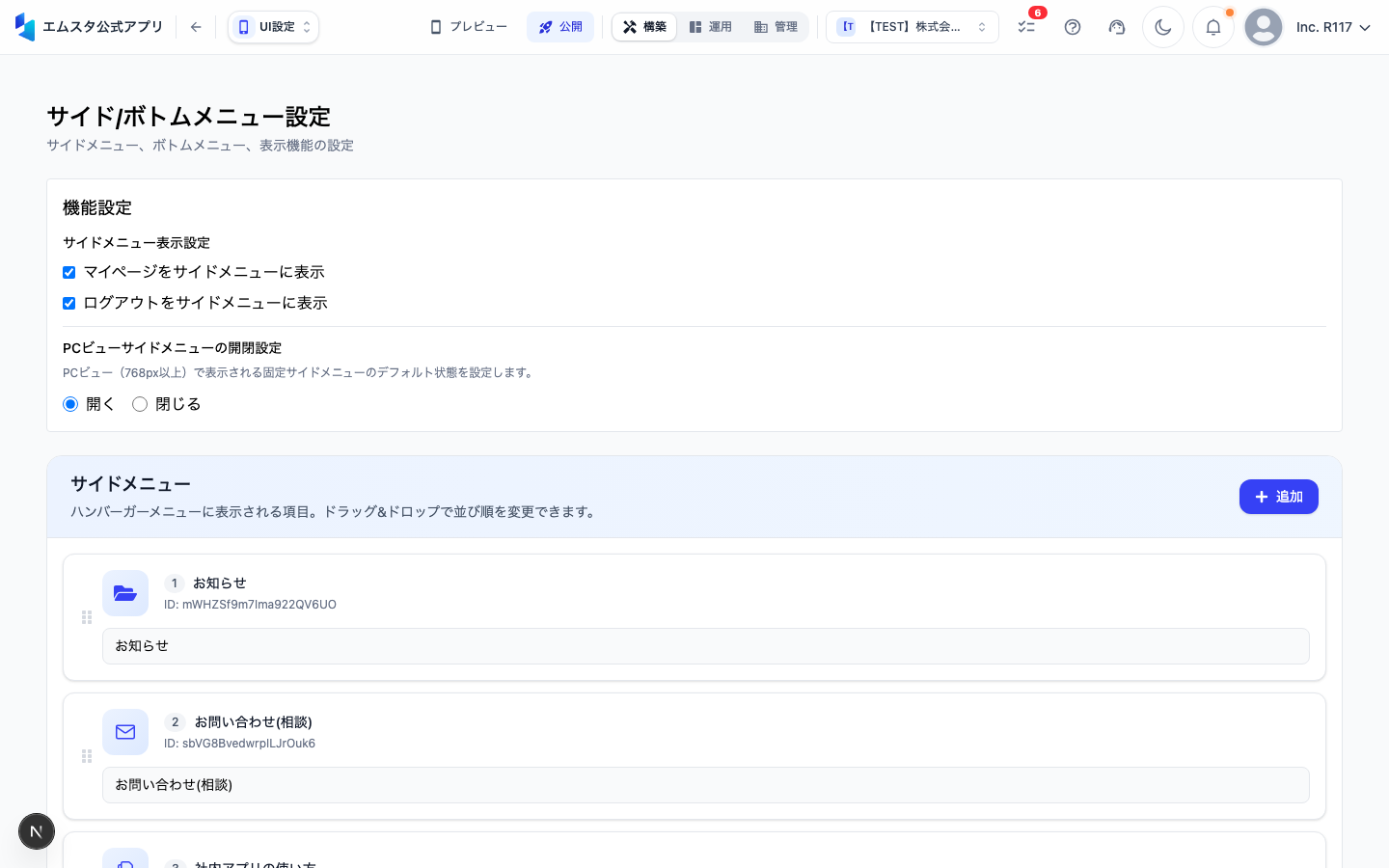
Task: Uncheck マイページをサイドメニューに表示
Action: 69,273
